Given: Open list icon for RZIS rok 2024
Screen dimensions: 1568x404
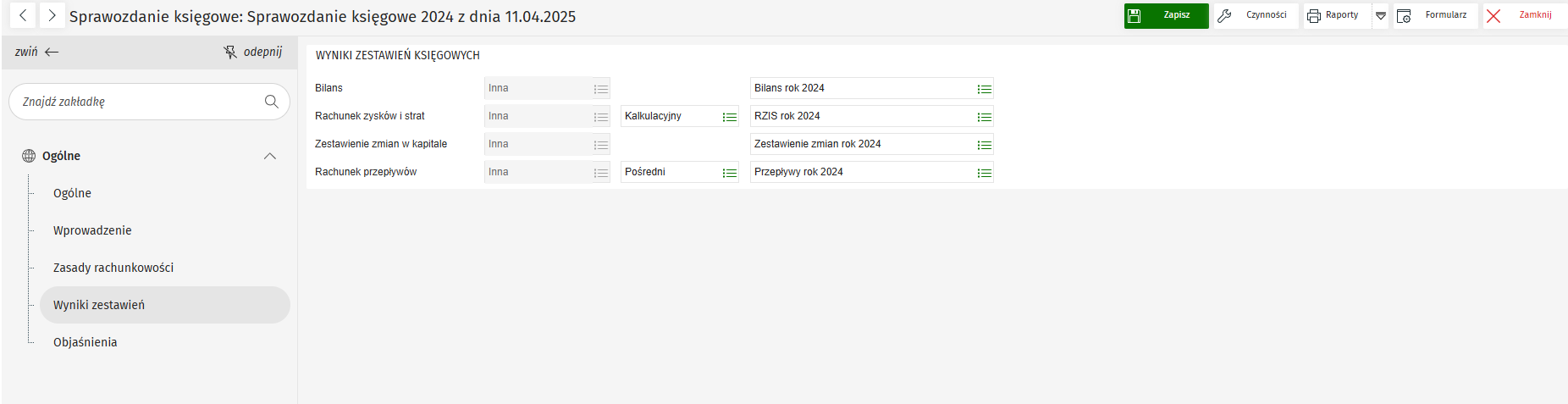Looking at the screenshot, I should (x=984, y=117).
